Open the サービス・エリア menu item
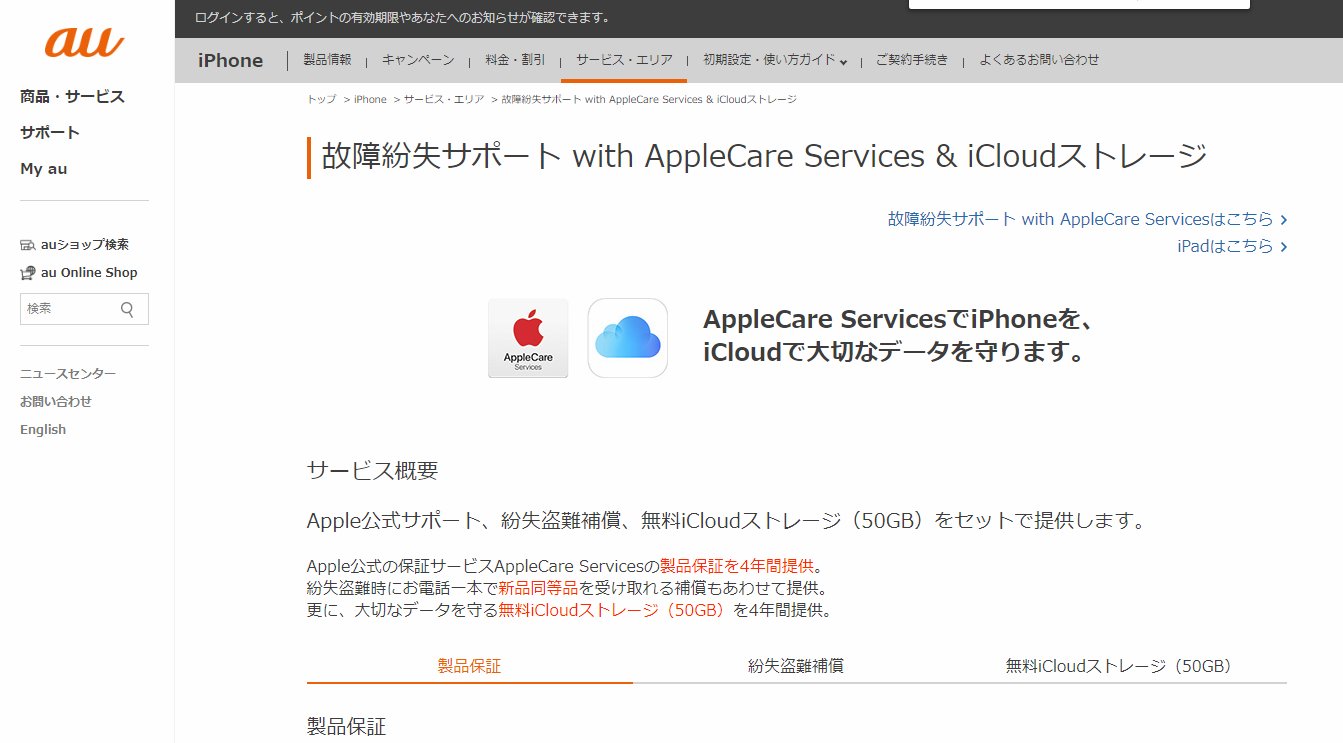Image resolution: width=1343 pixels, height=743 pixels. pyautogui.click(x=624, y=60)
